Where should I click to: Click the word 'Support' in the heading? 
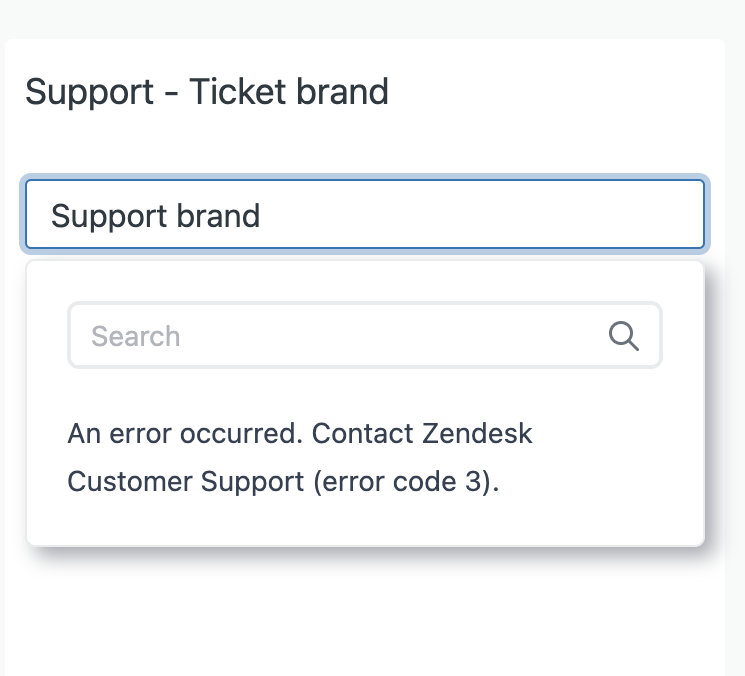click(x=90, y=92)
